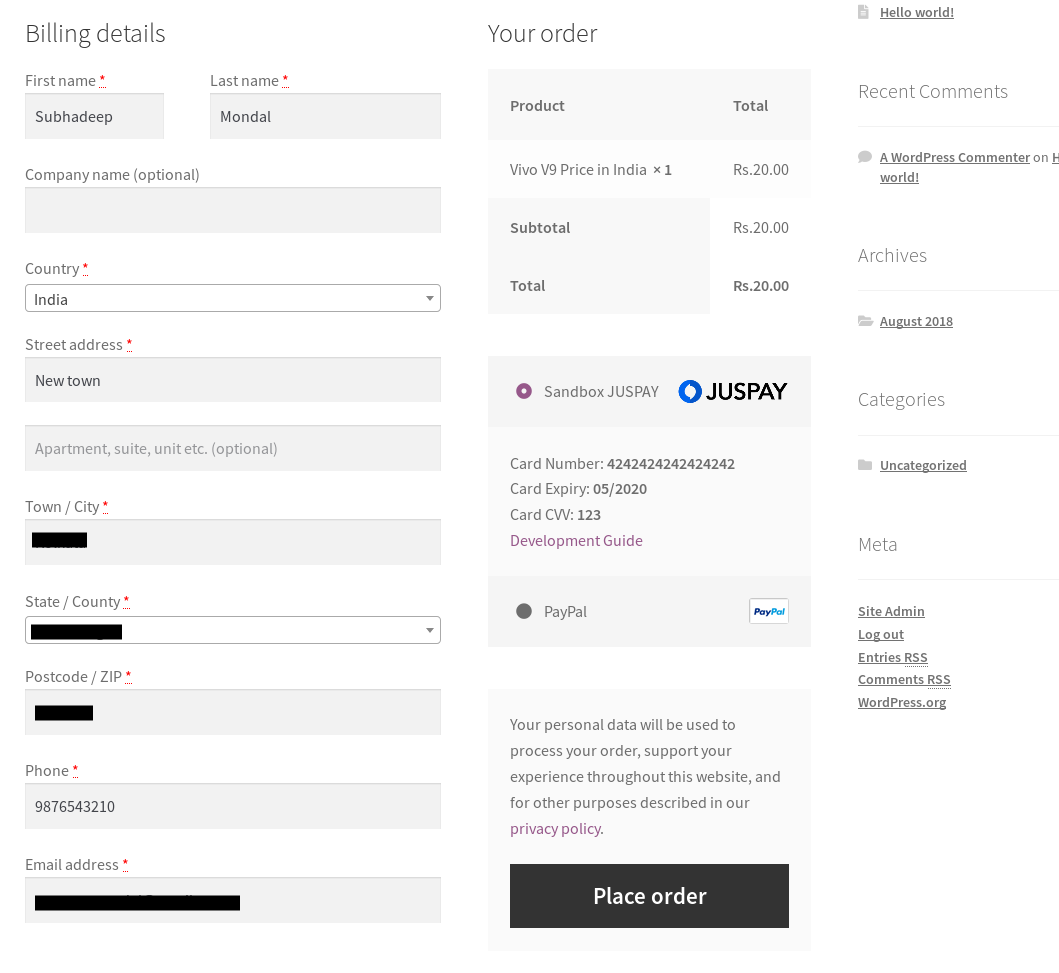Open the Country dropdown showing India
This screenshot has width=1059, height=973.
coord(232,299)
